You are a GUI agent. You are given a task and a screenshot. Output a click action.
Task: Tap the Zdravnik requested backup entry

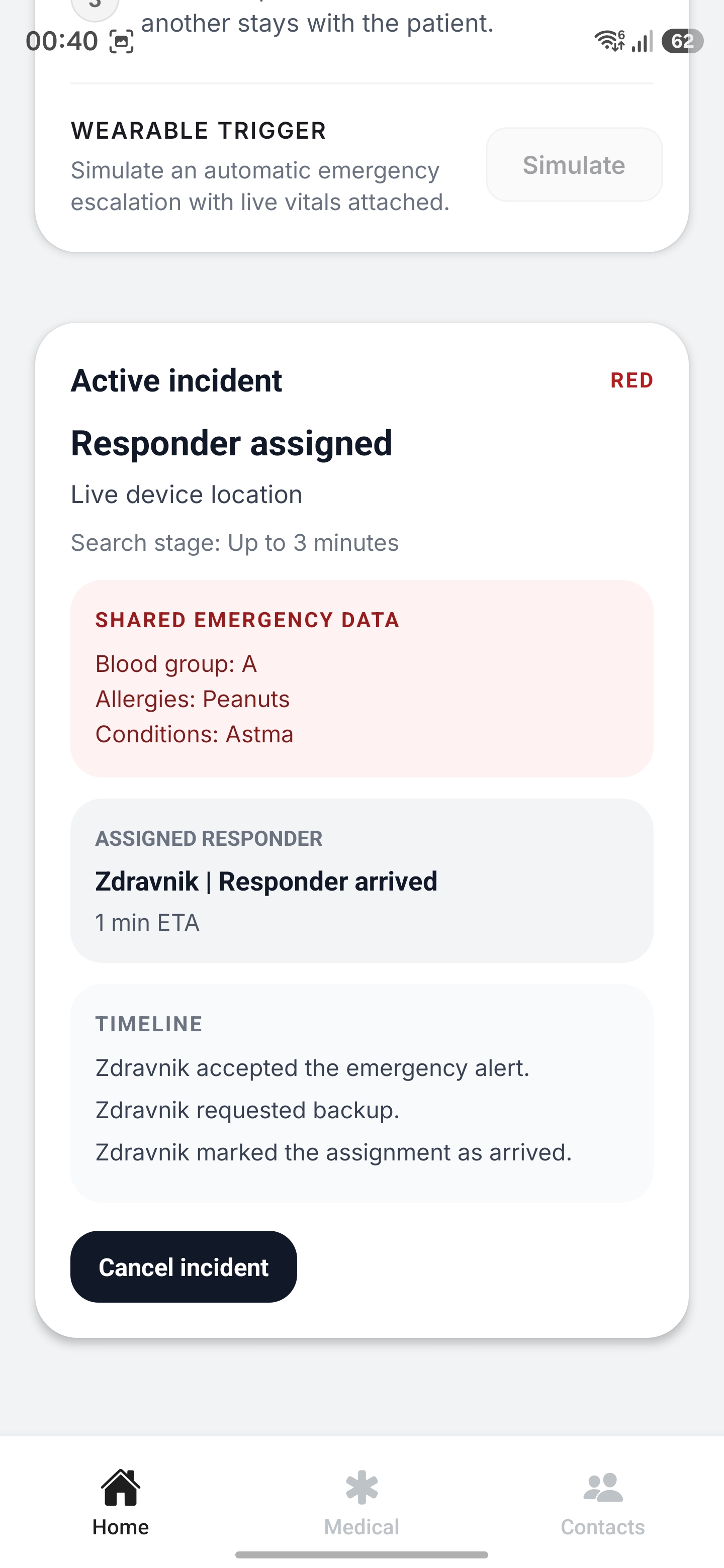pos(247,1110)
